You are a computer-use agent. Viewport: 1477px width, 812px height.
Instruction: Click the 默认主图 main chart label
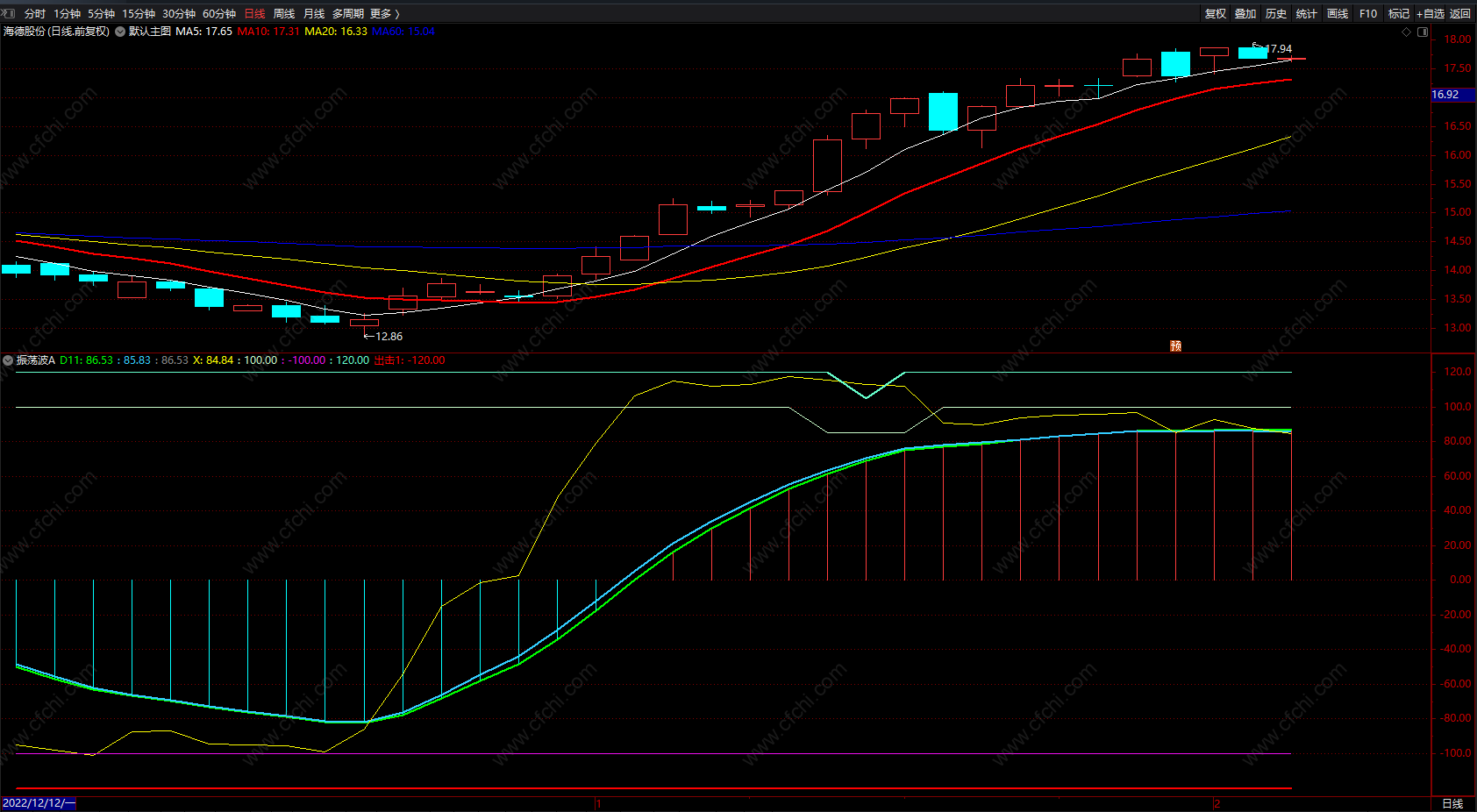pos(150,32)
